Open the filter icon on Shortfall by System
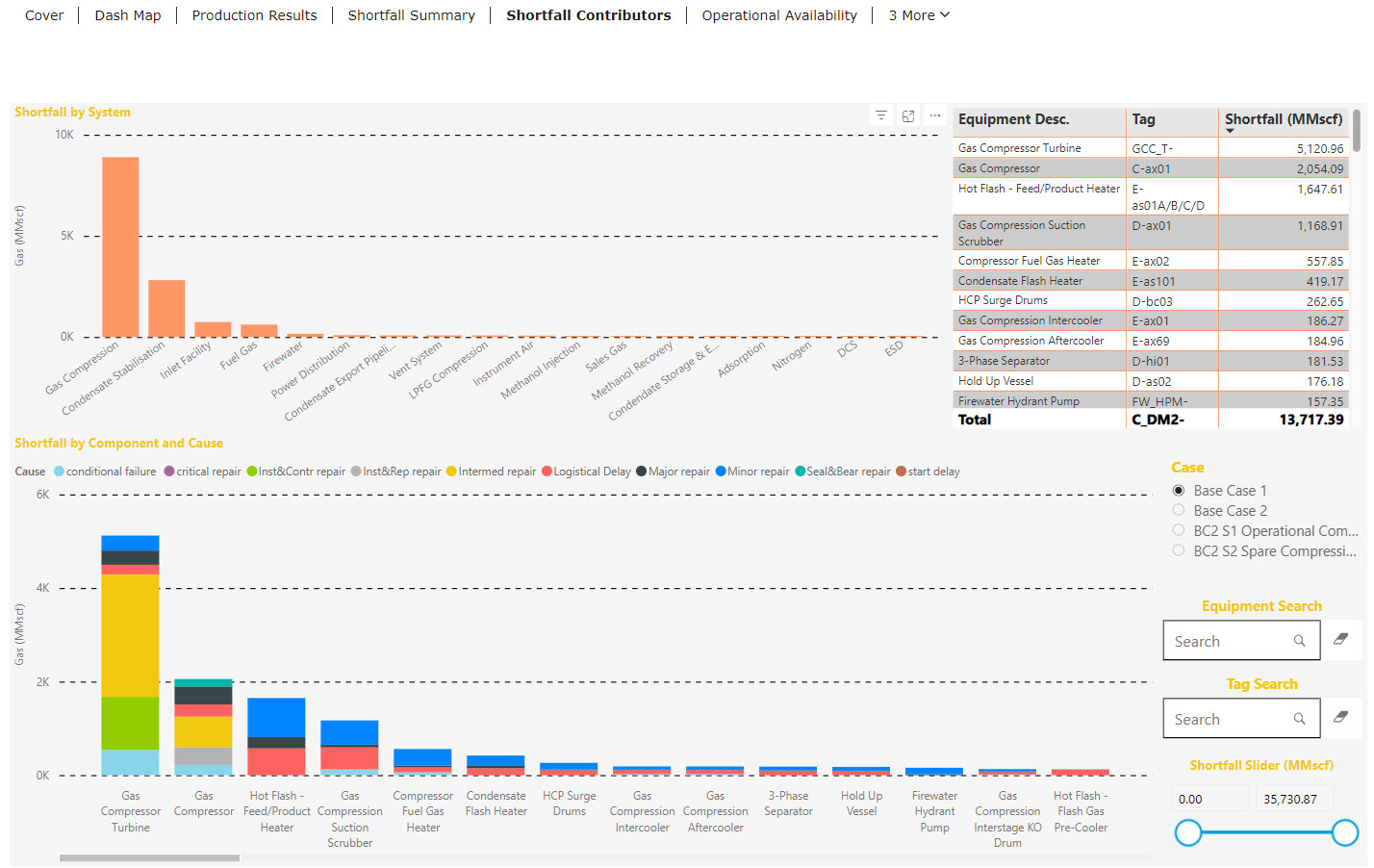The height and width of the screenshot is (868, 1374). [x=880, y=115]
